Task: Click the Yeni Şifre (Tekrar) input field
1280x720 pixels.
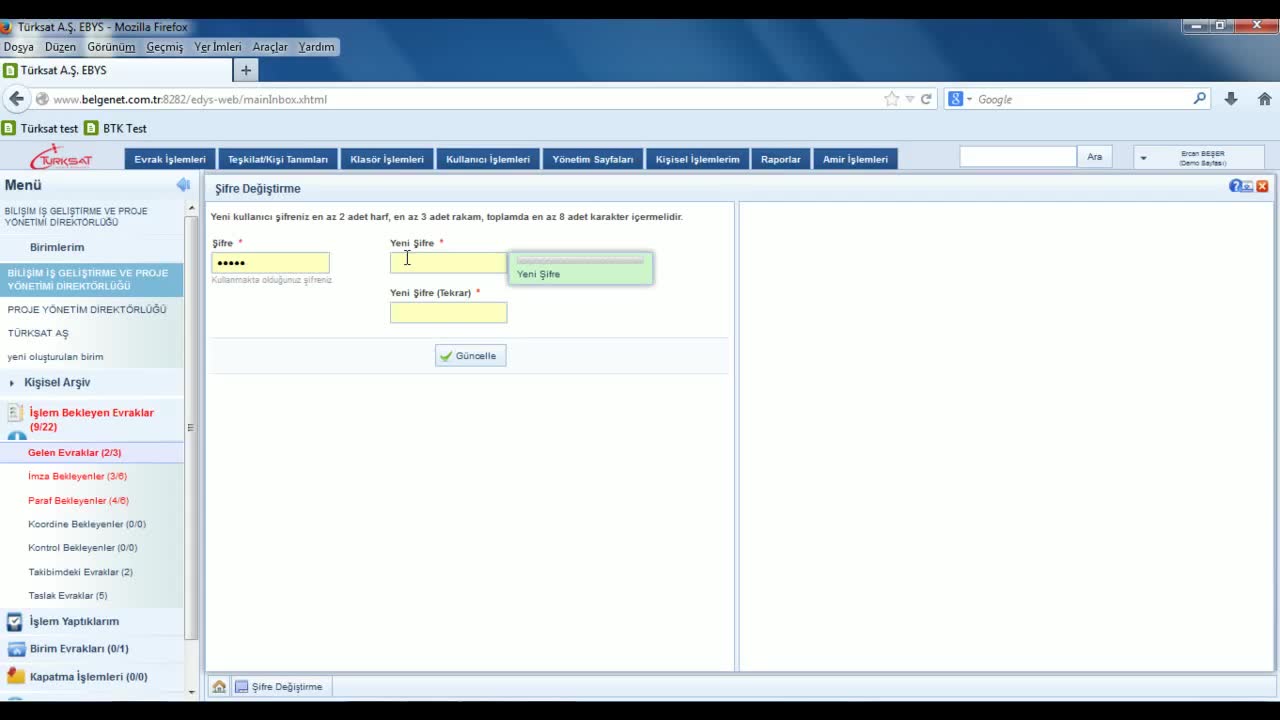Action: (x=448, y=313)
